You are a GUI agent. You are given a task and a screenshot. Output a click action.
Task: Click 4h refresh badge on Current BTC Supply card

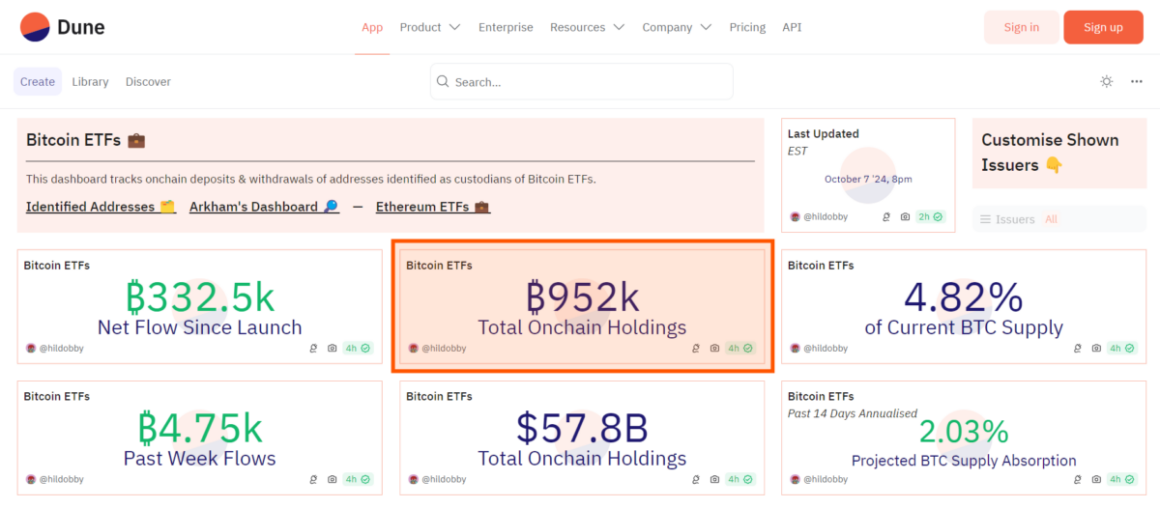pyautogui.click(x=1122, y=348)
